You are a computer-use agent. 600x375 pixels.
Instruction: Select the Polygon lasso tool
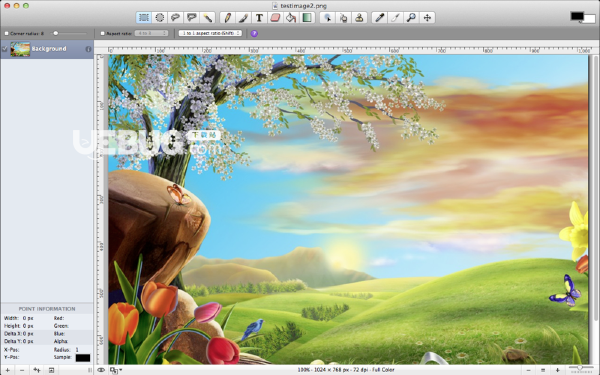click(191, 18)
